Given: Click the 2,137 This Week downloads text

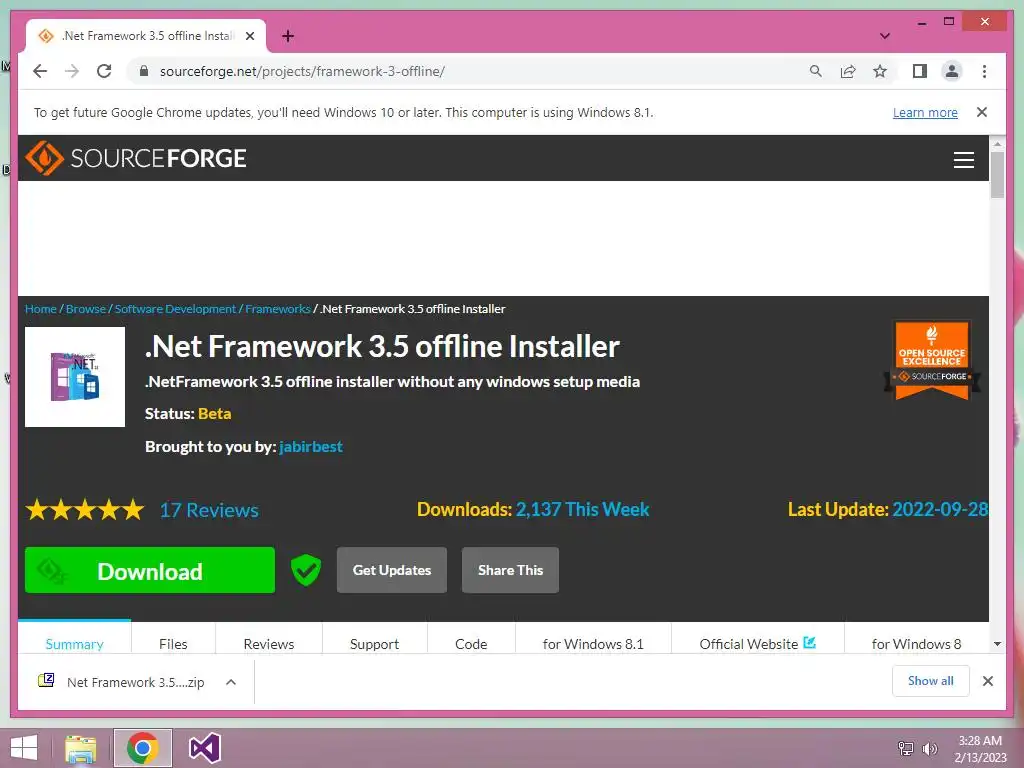Looking at the screenshot, I should pos(583,509).
